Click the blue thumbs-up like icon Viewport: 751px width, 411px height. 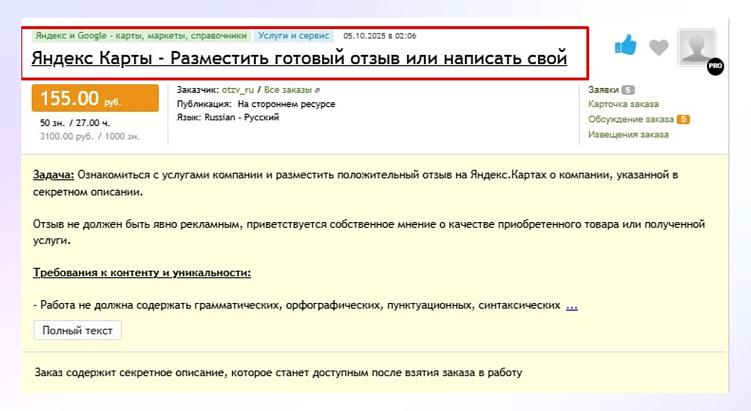click(x=626, y=46)
